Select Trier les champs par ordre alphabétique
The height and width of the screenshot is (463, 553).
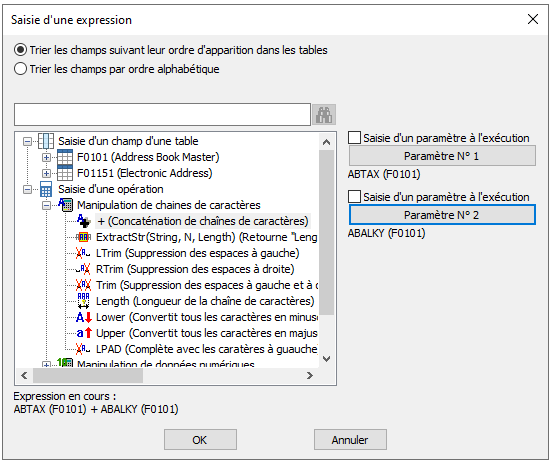tap(116, 69)
